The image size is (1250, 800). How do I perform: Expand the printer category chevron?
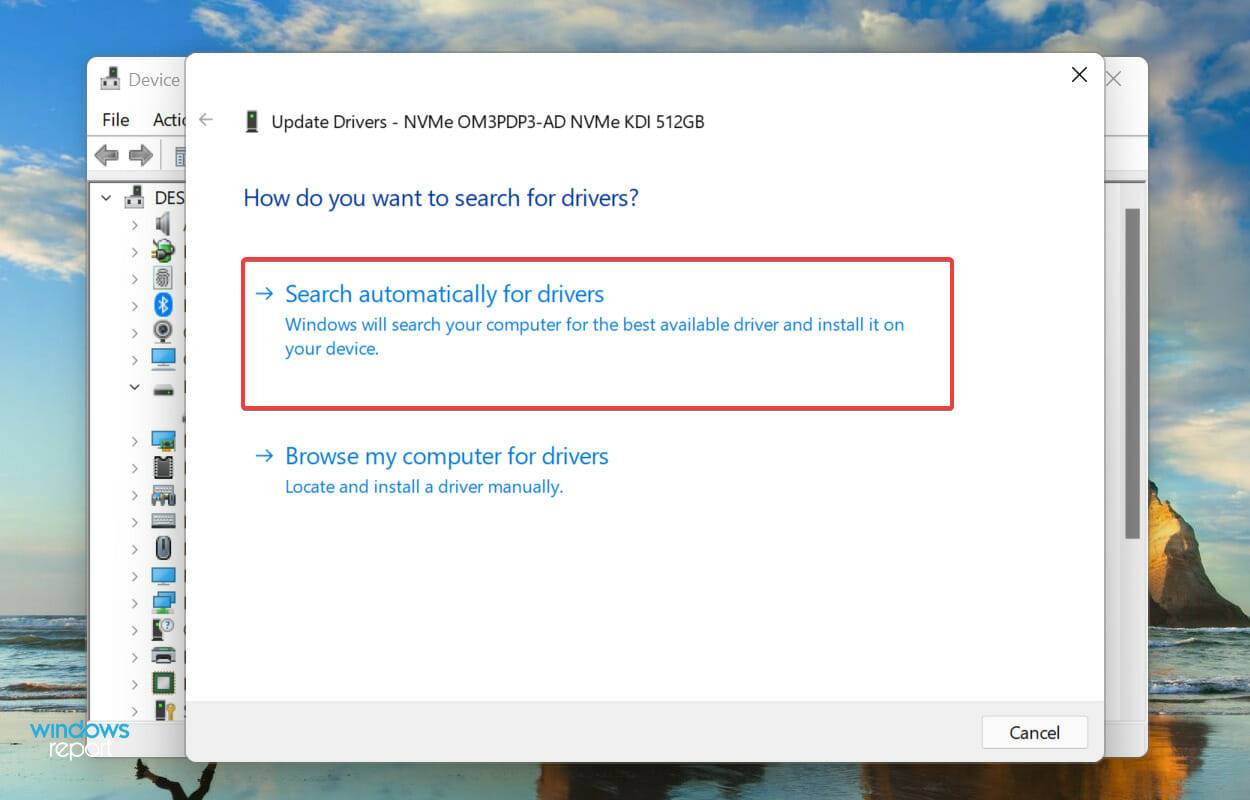click(134, 657)
